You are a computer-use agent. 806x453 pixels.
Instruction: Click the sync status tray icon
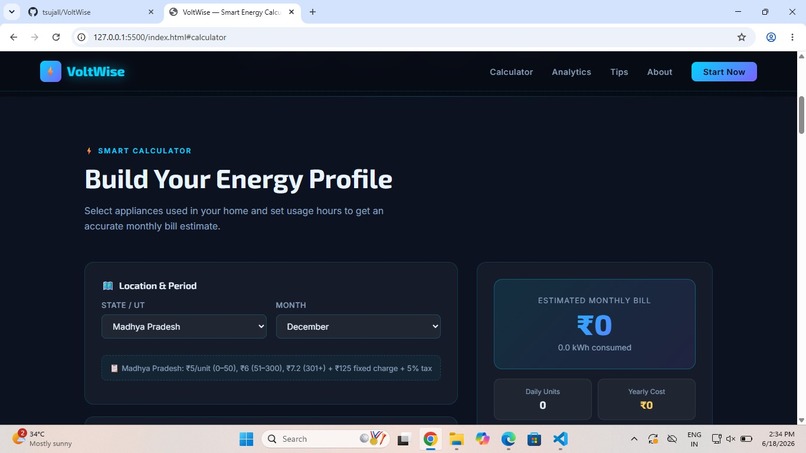coord(653,439)
